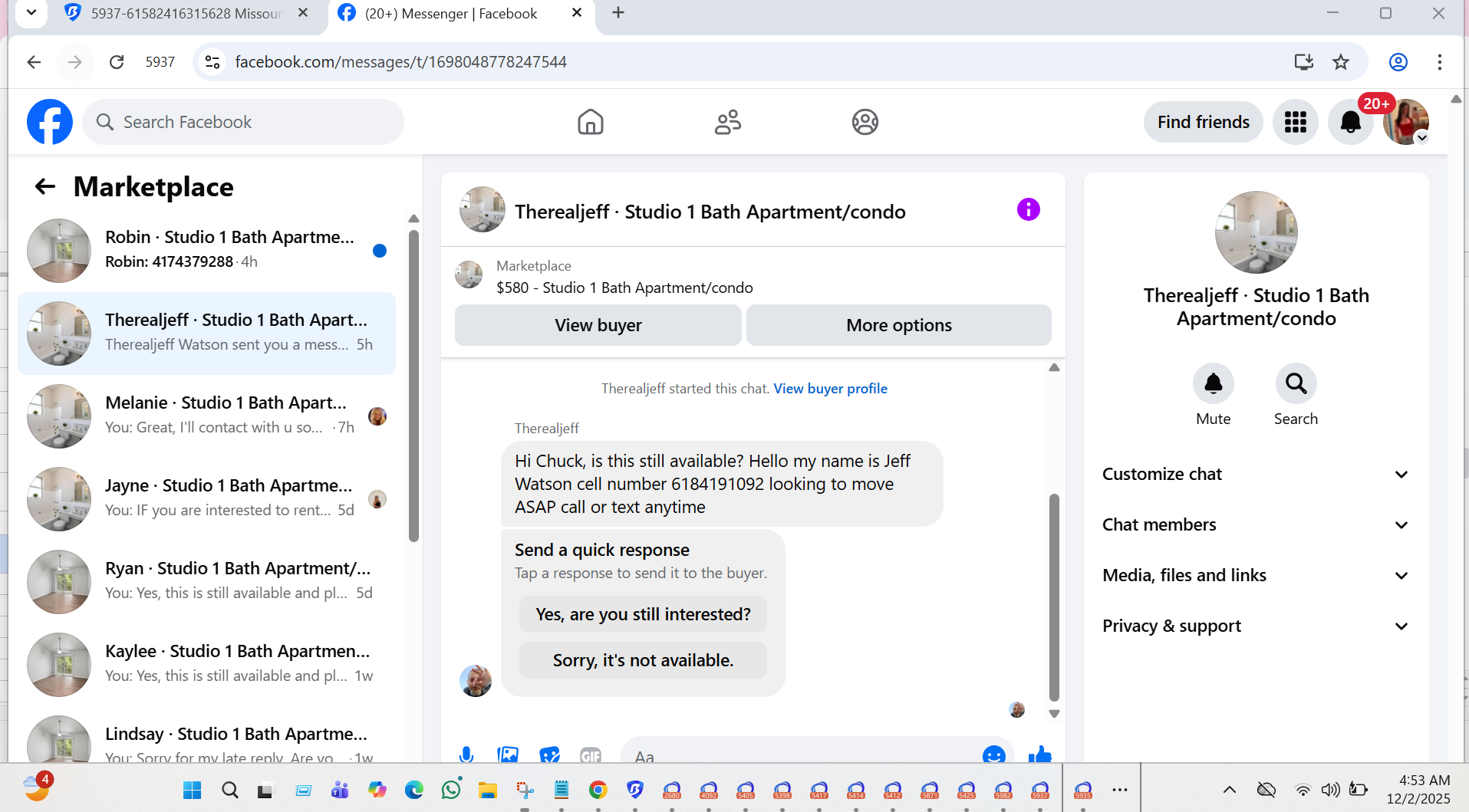Record a voice clip with microphone icon

[x=466, y=755]
